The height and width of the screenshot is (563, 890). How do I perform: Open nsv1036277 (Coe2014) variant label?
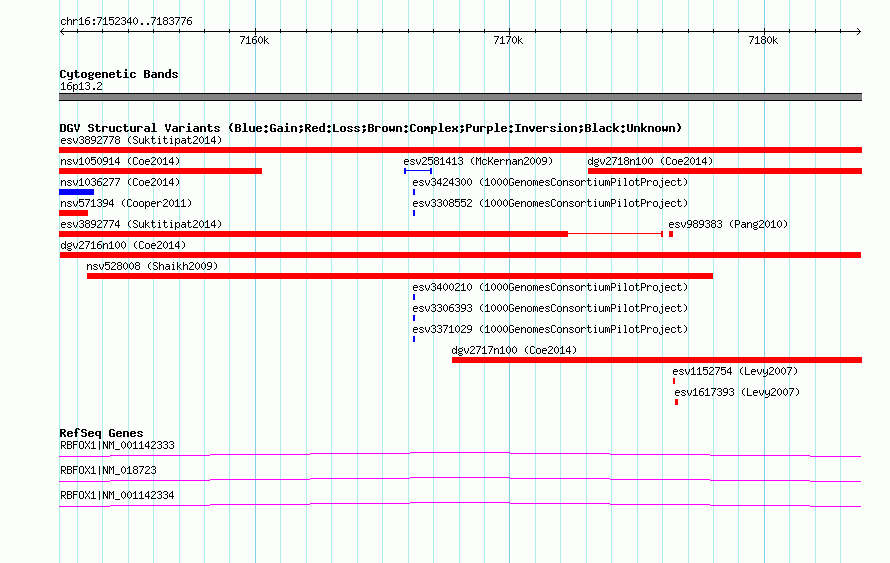120,182
